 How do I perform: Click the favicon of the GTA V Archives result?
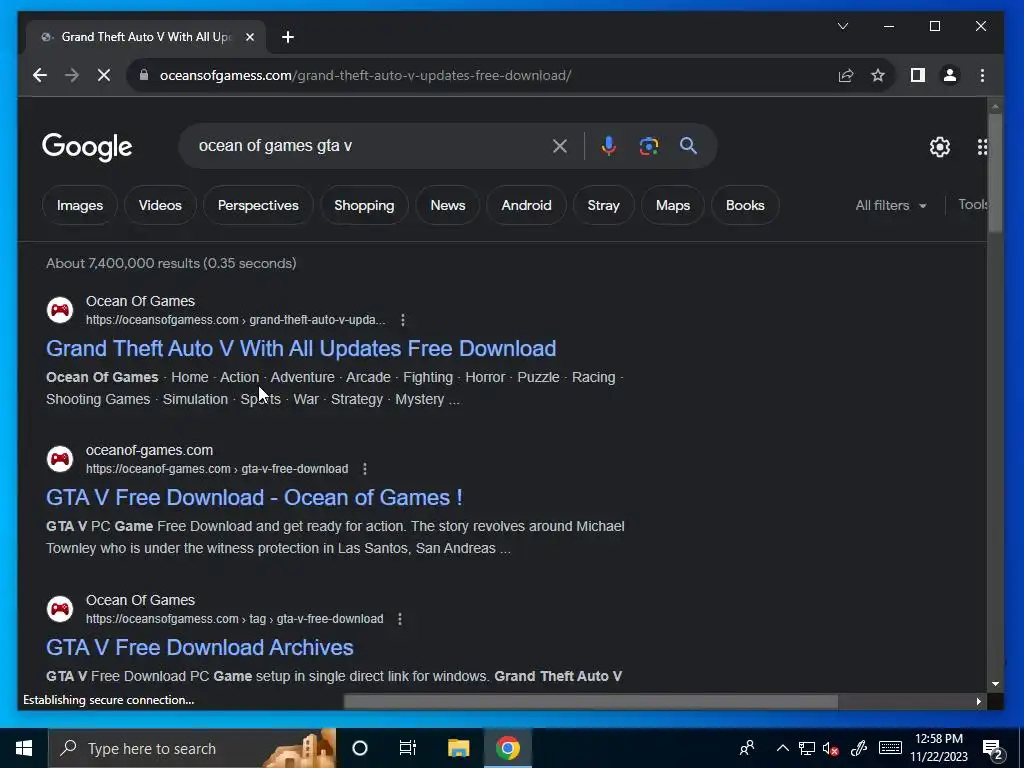click(60, 608)
